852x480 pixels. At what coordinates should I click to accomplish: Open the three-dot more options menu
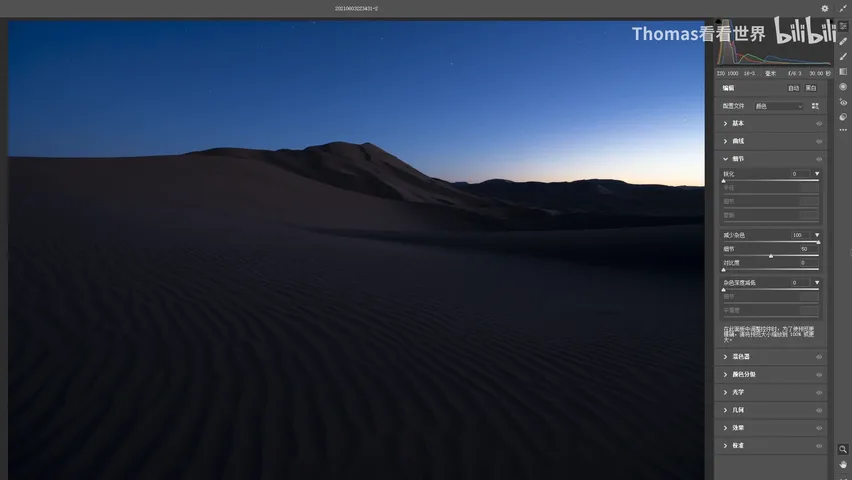[x=843, y=130]
